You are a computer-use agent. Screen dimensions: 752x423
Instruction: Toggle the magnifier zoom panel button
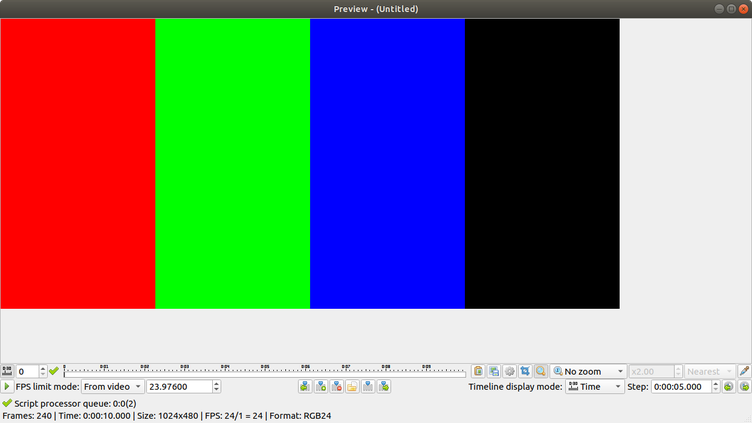540,371
